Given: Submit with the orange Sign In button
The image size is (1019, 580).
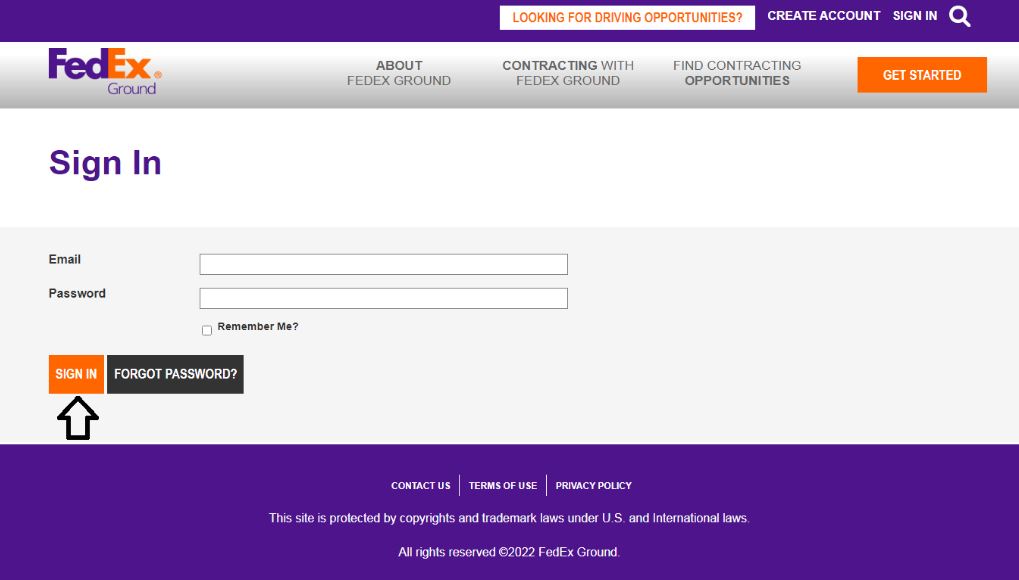Looking at the screenshot, I should click(76, 374).
